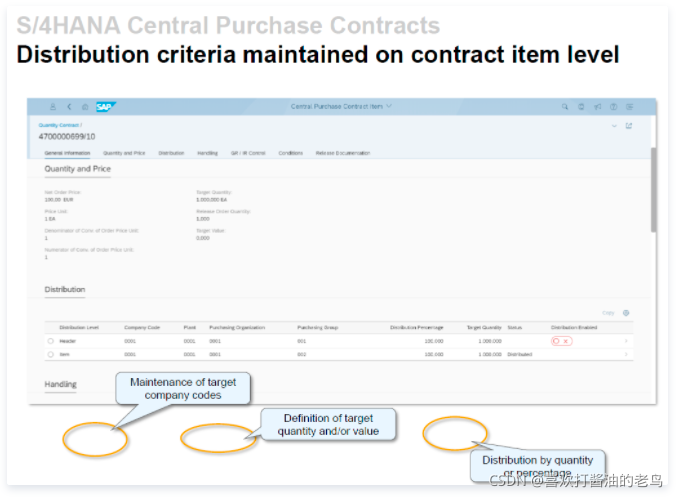Open the megaphone feedback icon
Image resolution: width=678 pixels, height=497 pixels.
tap(598, 106)
